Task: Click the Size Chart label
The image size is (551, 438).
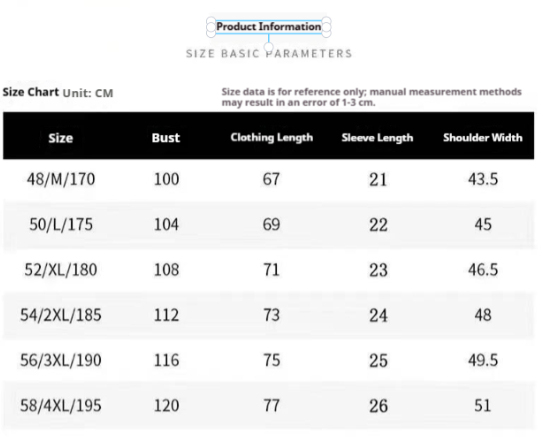Action: click(31, 92)
